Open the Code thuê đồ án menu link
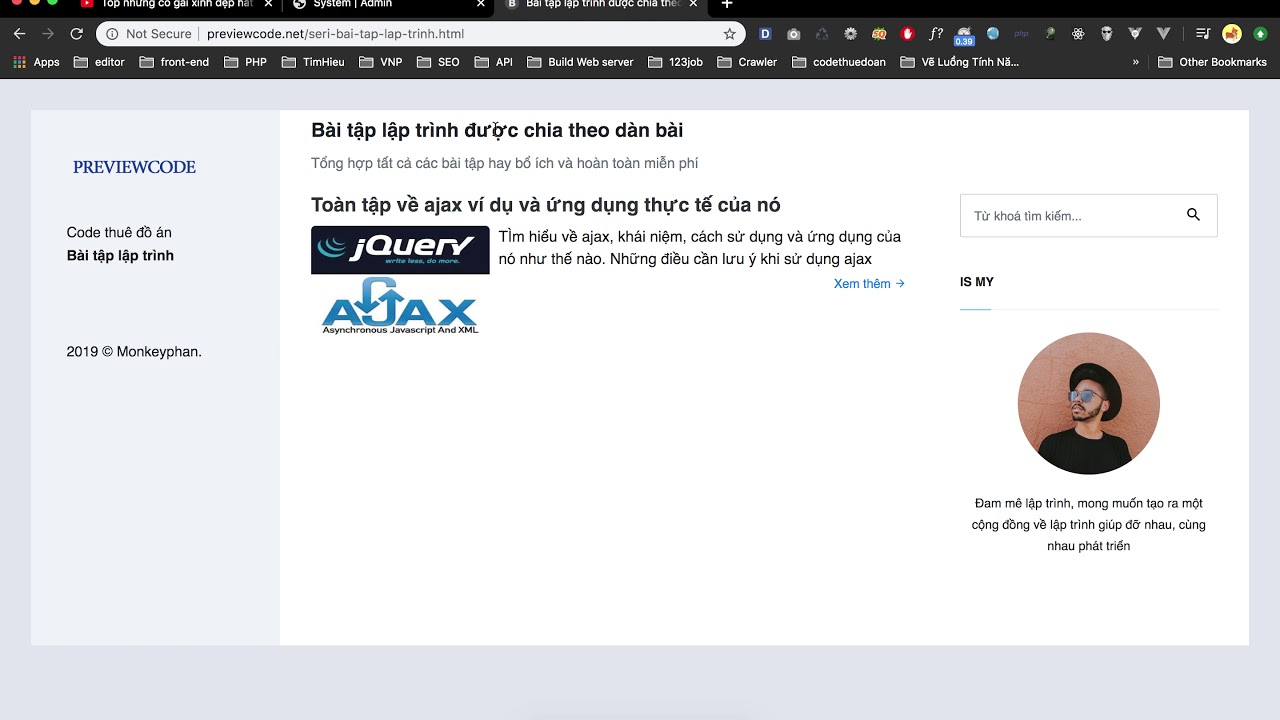Viewport: 1280px width, 720px height. pyautogui.click(x=119, y=232)
